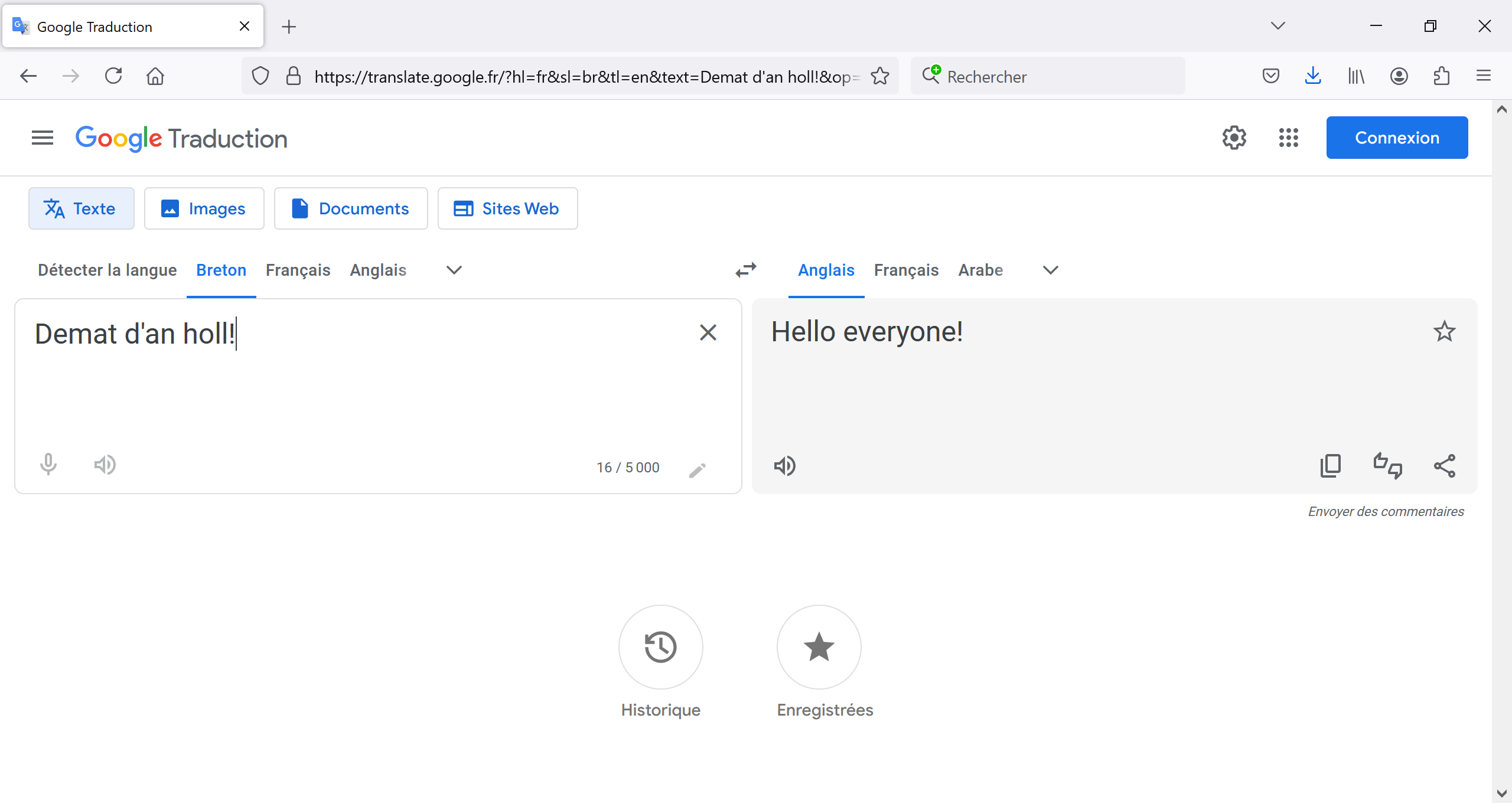The image size is (1512, 803).
Task: Open translation settings gear icon
Action: coord(1234,138)
